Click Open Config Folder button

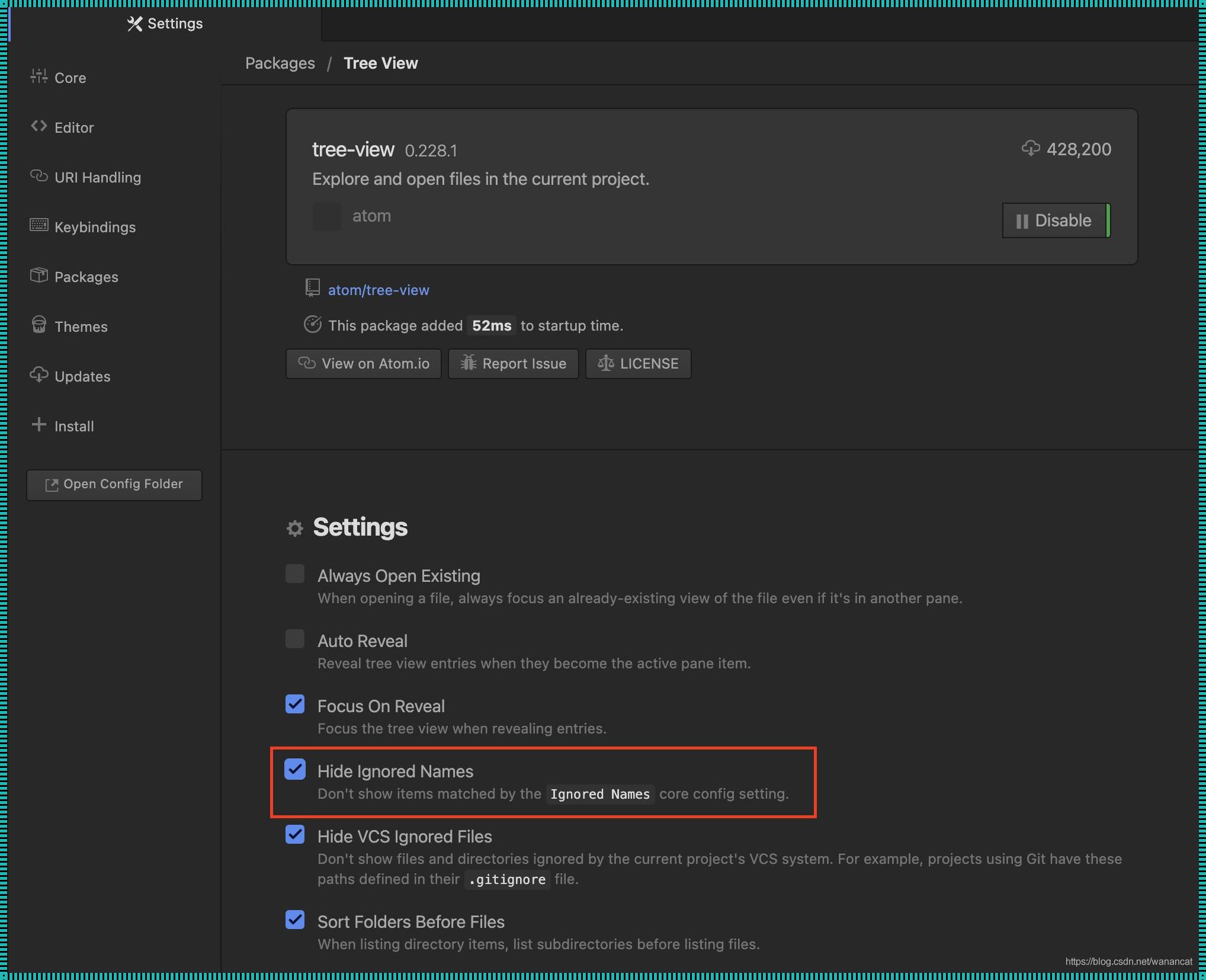click(114, 485)
